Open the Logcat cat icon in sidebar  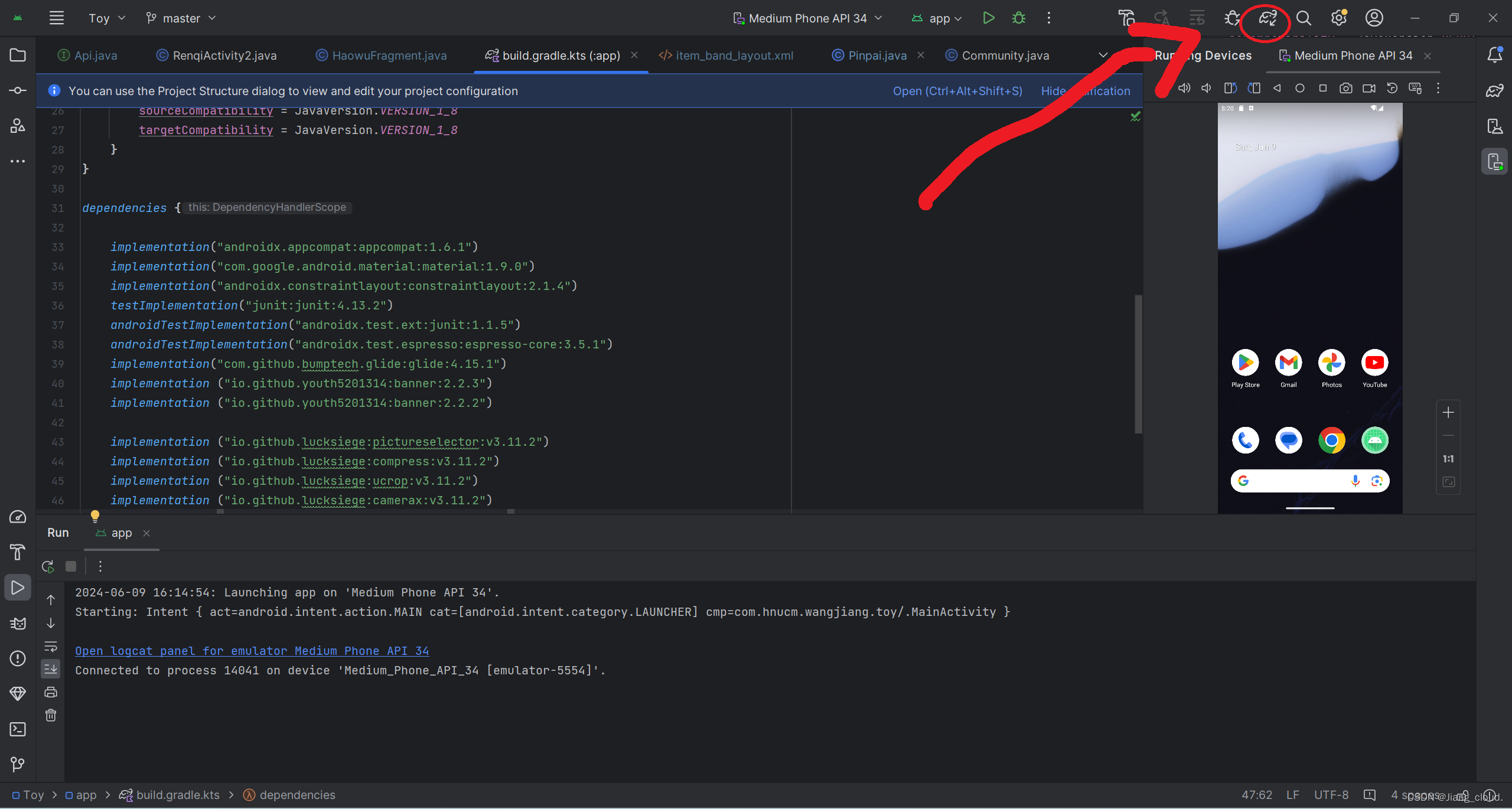point(17,623)
